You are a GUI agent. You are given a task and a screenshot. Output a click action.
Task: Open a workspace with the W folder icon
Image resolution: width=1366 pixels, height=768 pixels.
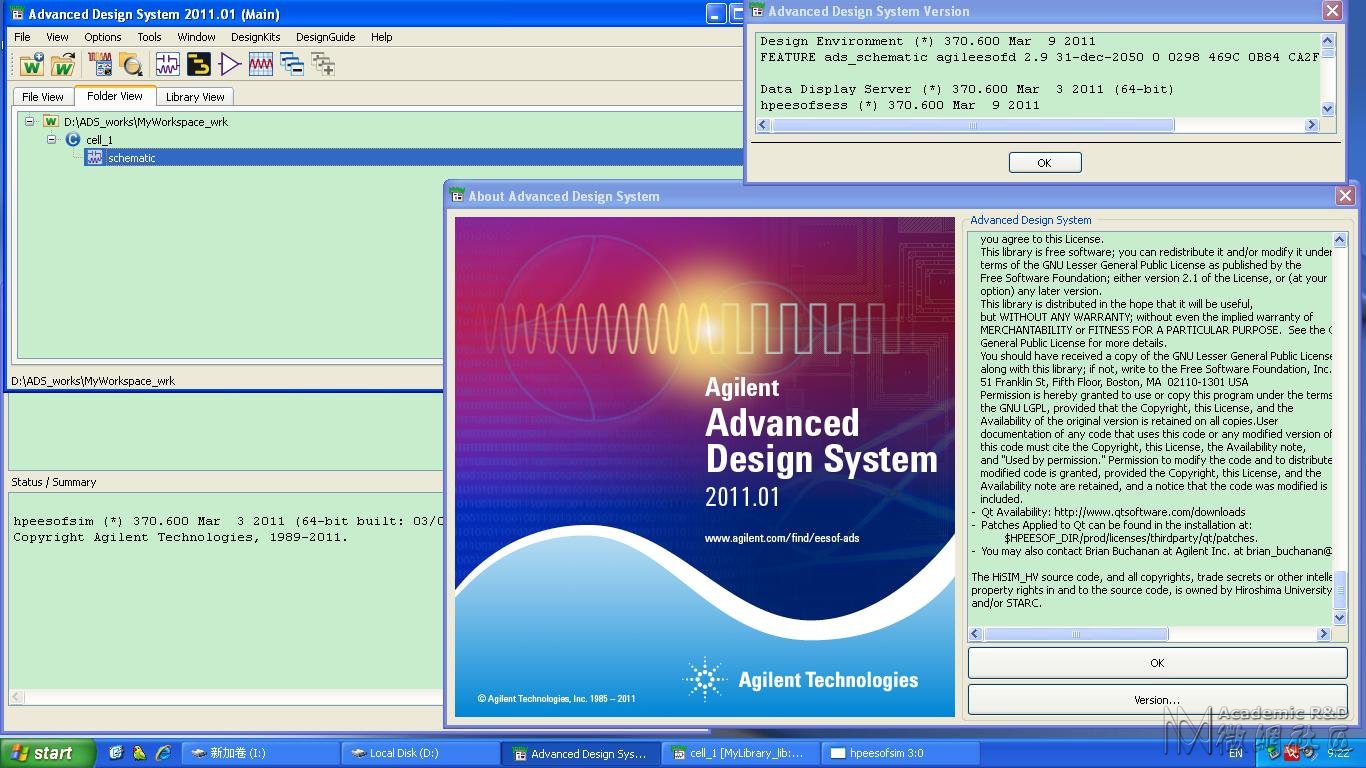63,65
